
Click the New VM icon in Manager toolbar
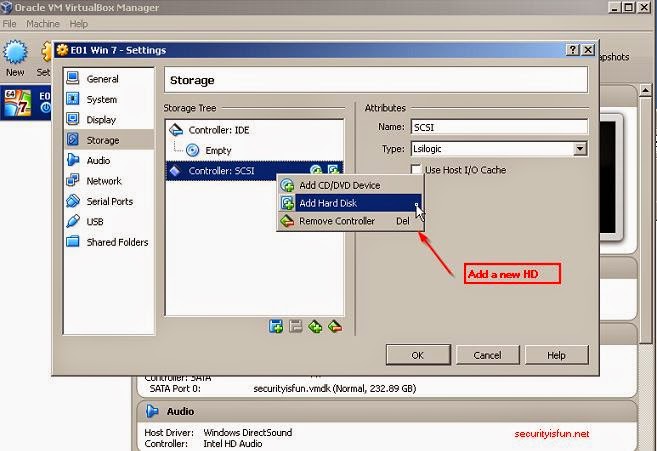[x=15, y=53]
